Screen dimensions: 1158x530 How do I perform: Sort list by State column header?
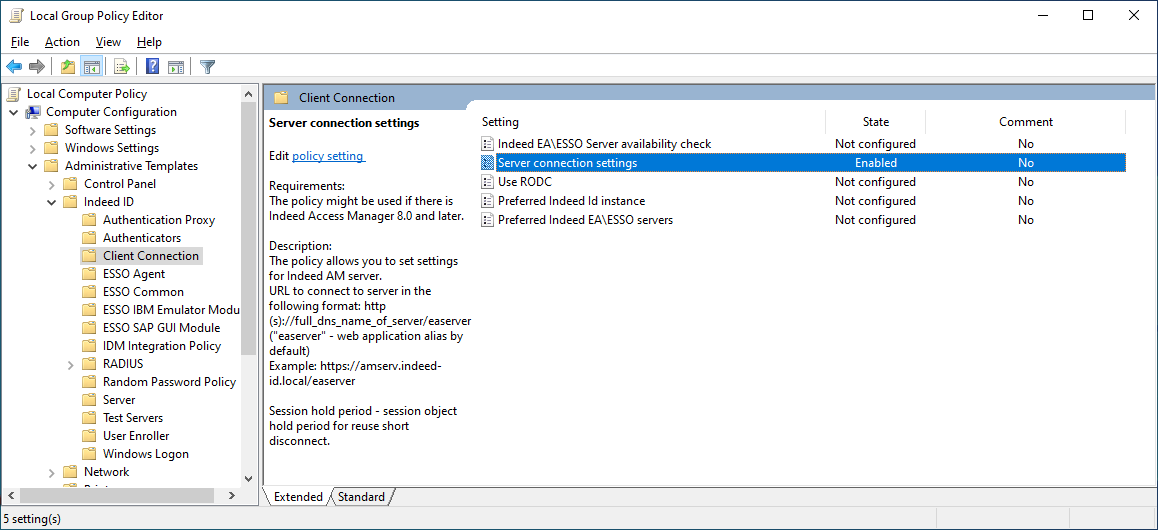[875, 122]
